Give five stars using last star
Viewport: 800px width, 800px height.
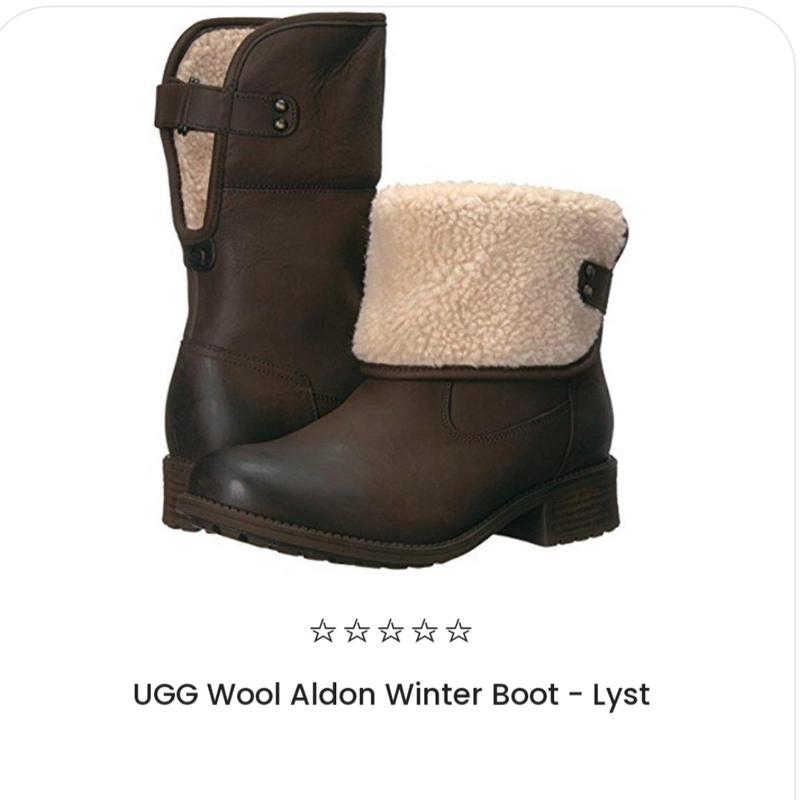(x=458, y=631)
